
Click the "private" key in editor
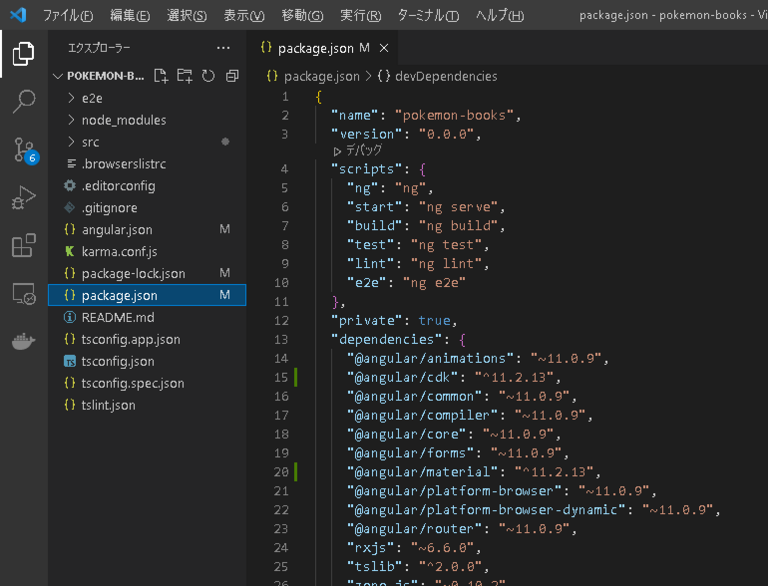367,320
